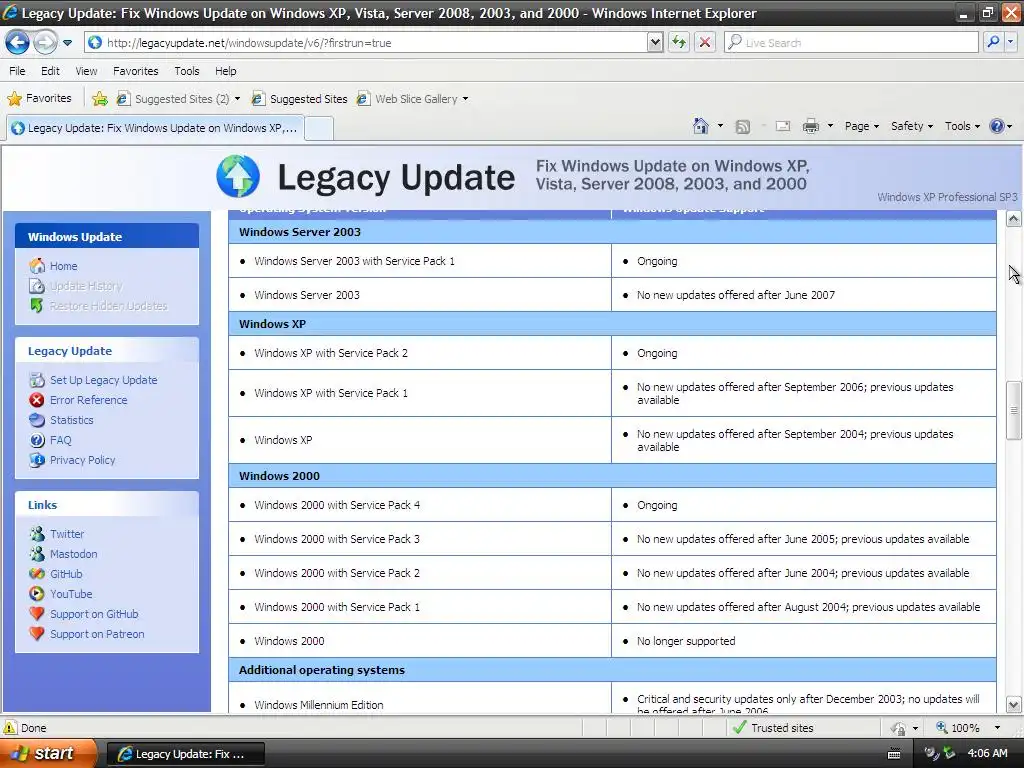Open the Safety command menu
This screenshot has height=768, width=1024.
click(912, 126)
